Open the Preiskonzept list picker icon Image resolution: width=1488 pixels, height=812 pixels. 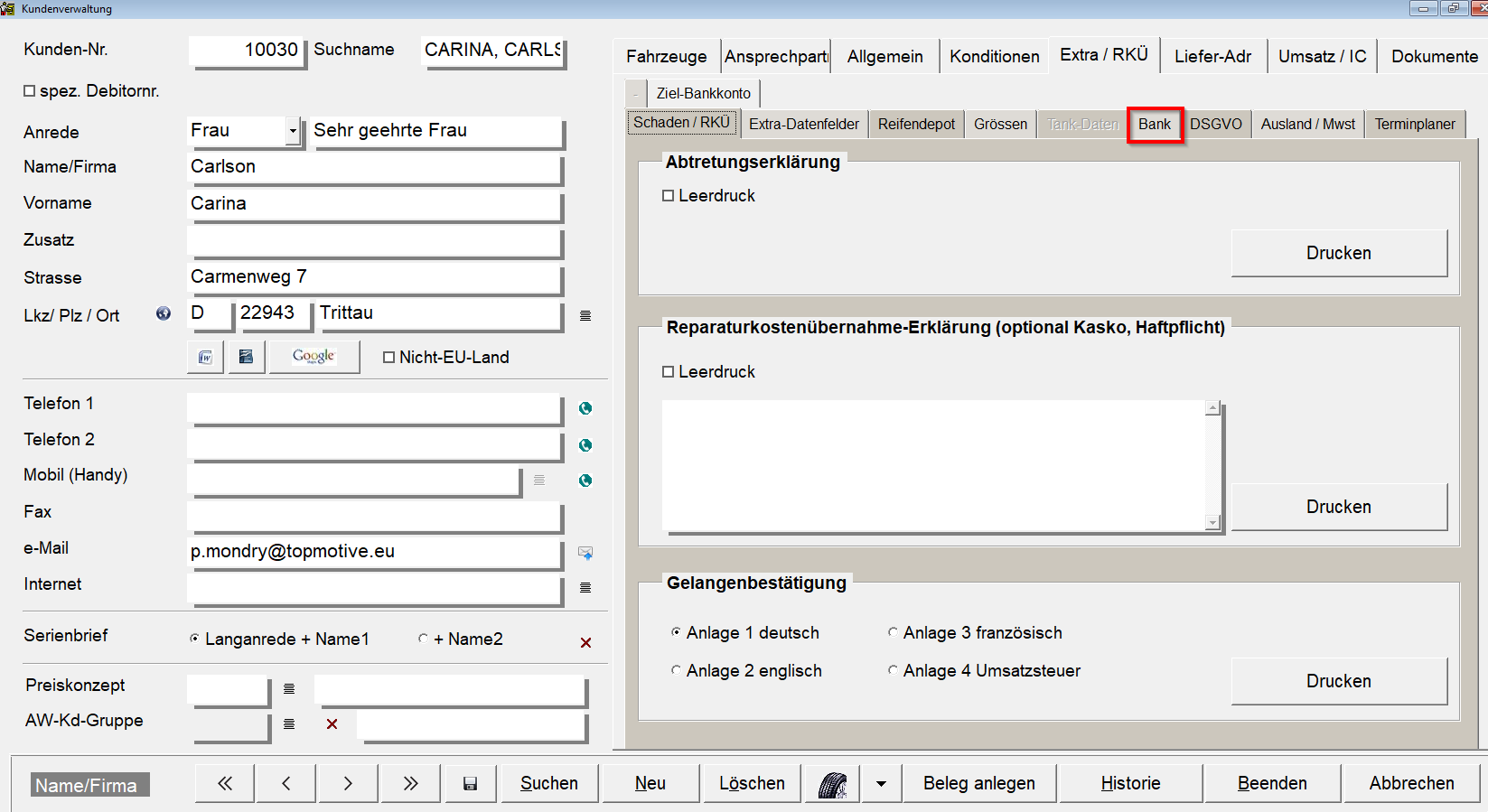click(x=289, y=688)
